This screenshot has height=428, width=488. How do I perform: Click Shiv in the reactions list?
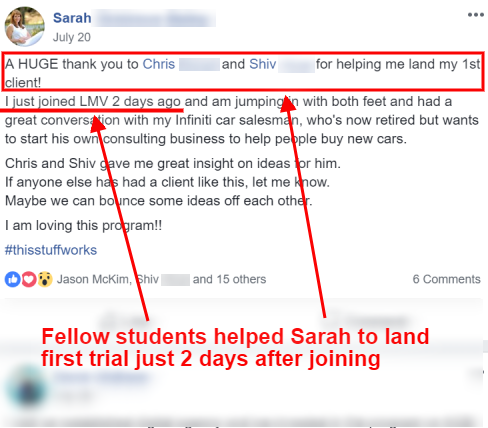[148, 279]
